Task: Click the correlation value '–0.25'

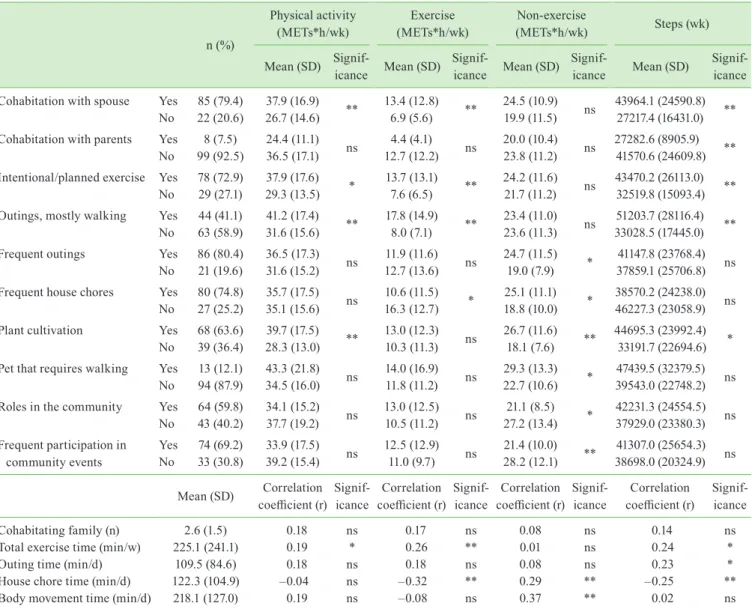Action: (659, 582)
